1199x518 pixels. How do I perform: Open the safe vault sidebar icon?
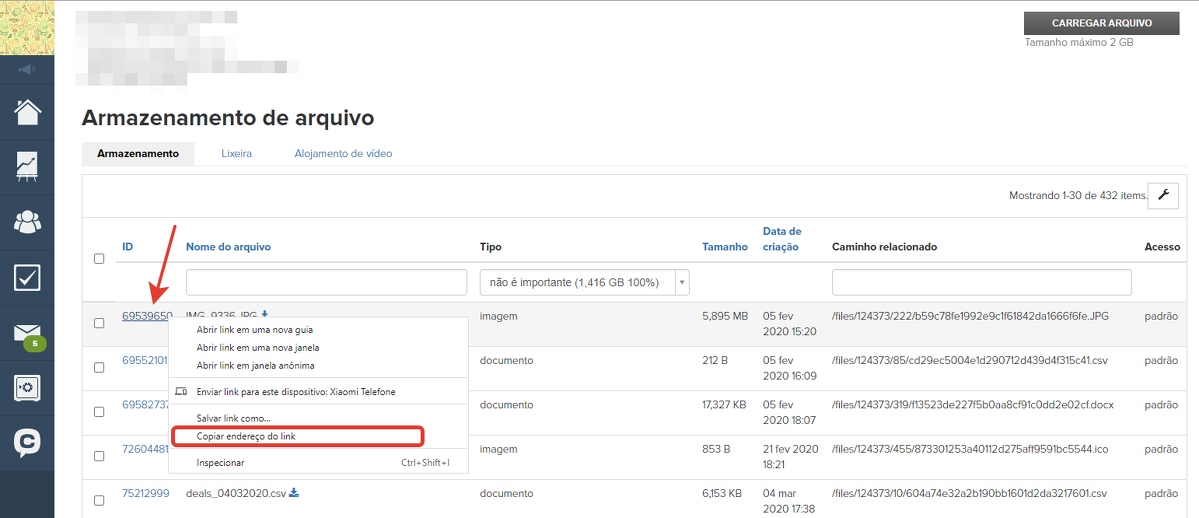click(x=27, y=387)
